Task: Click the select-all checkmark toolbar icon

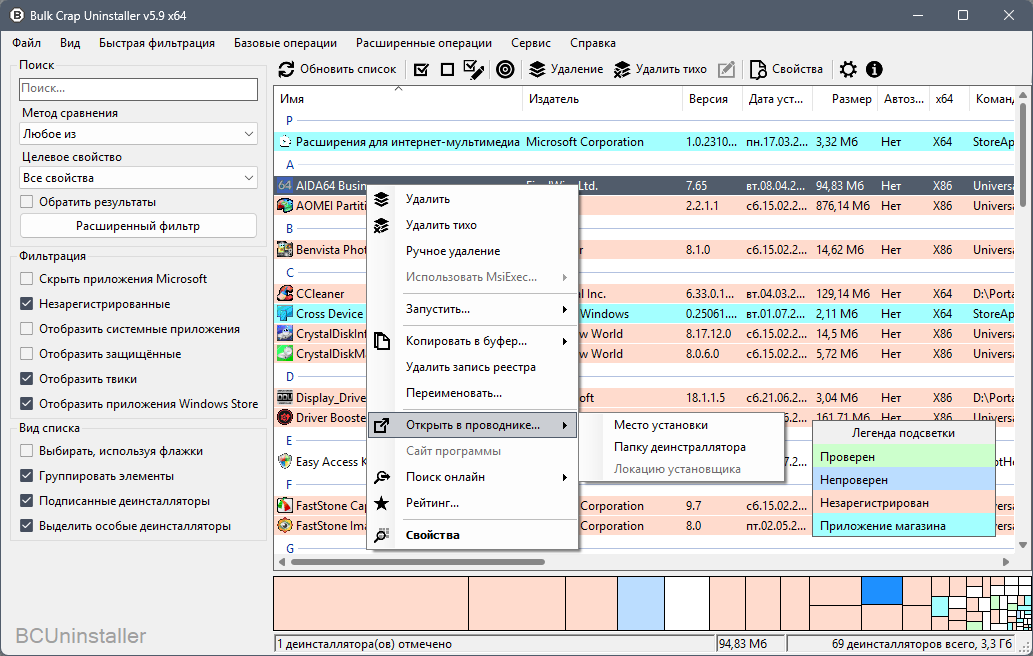Action: [421, 69]
